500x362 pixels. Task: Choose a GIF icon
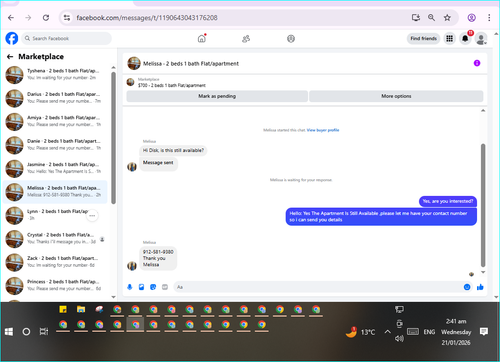[165, 287]
